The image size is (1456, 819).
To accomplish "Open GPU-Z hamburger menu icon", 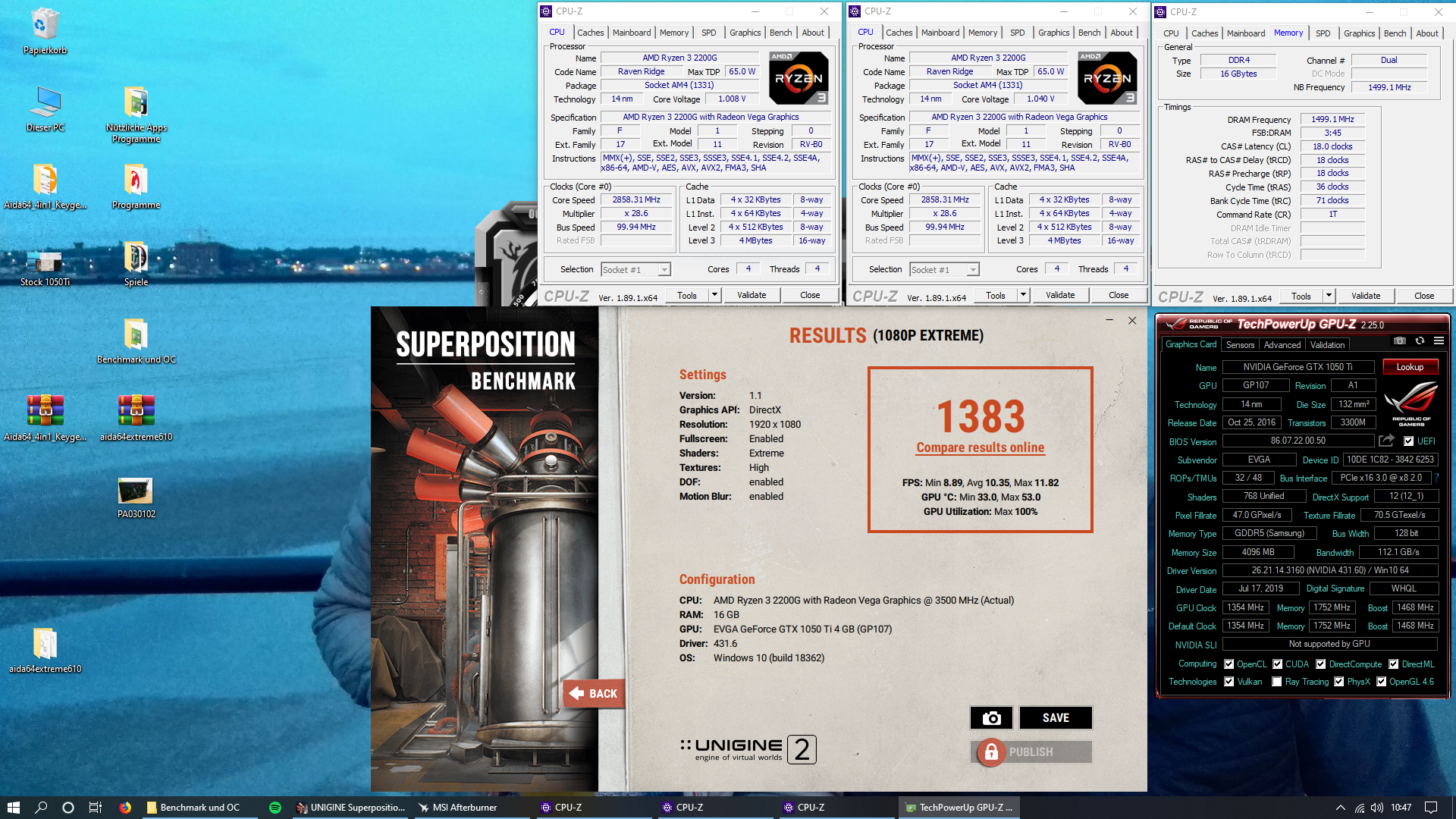I will pyautogui.click(x=1439, y=340).
